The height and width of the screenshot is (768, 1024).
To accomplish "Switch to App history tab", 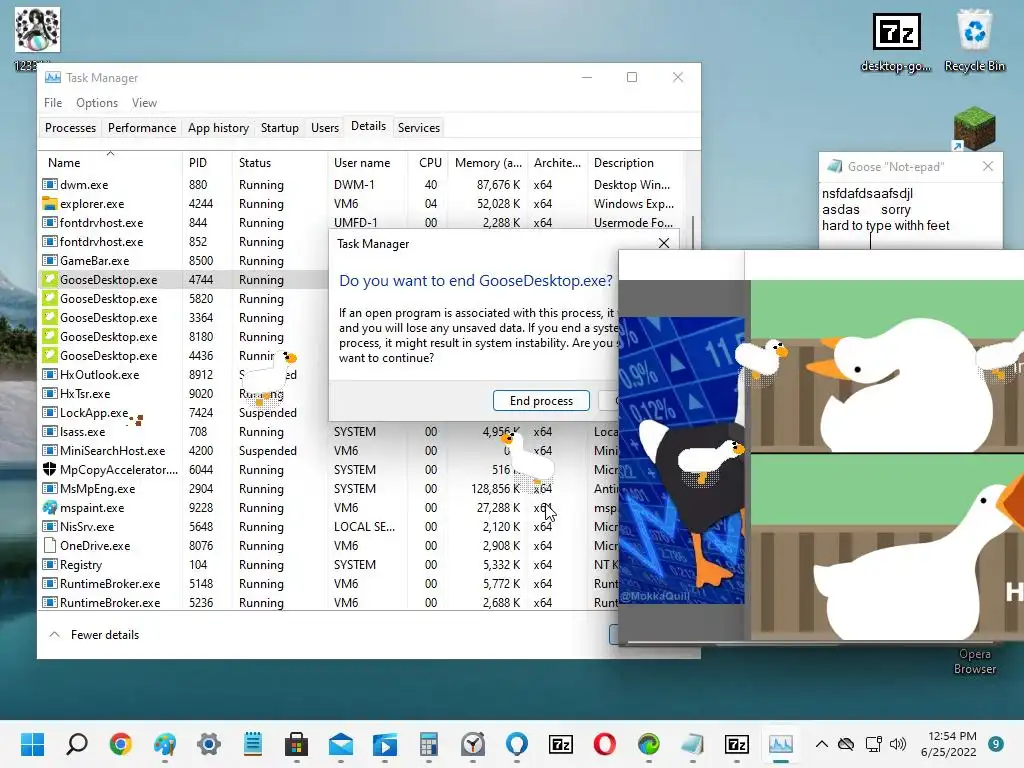I will 218,128.
